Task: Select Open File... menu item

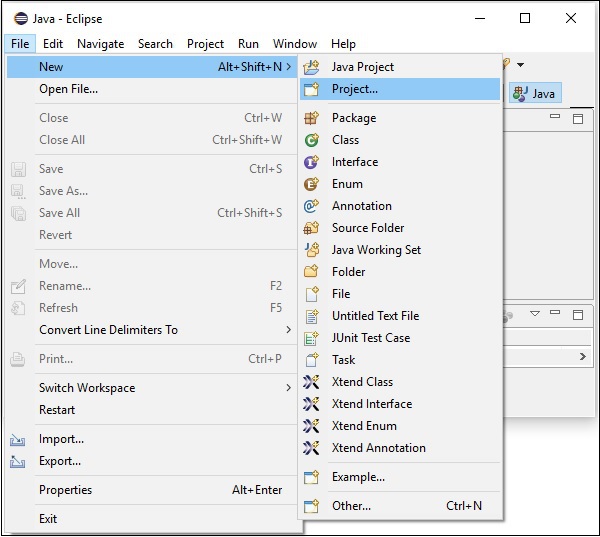Action: (x=68, y=89)
